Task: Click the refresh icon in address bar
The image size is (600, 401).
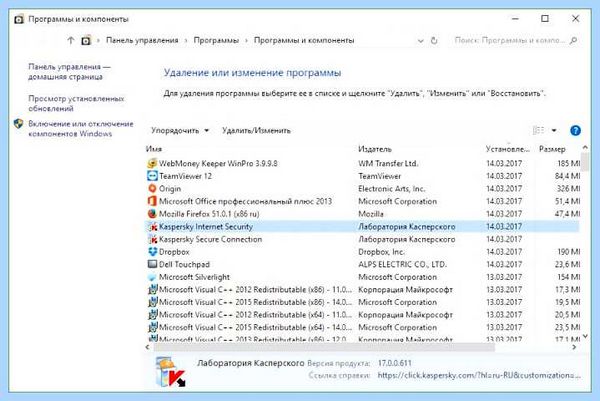Action: [x=434, y=41]
